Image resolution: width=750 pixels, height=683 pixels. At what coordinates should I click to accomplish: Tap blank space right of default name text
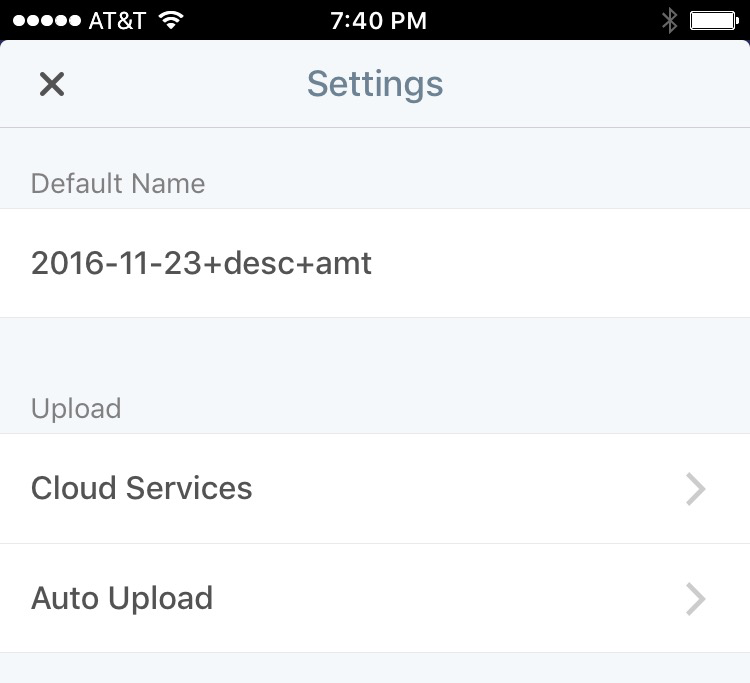coord(560,263)
